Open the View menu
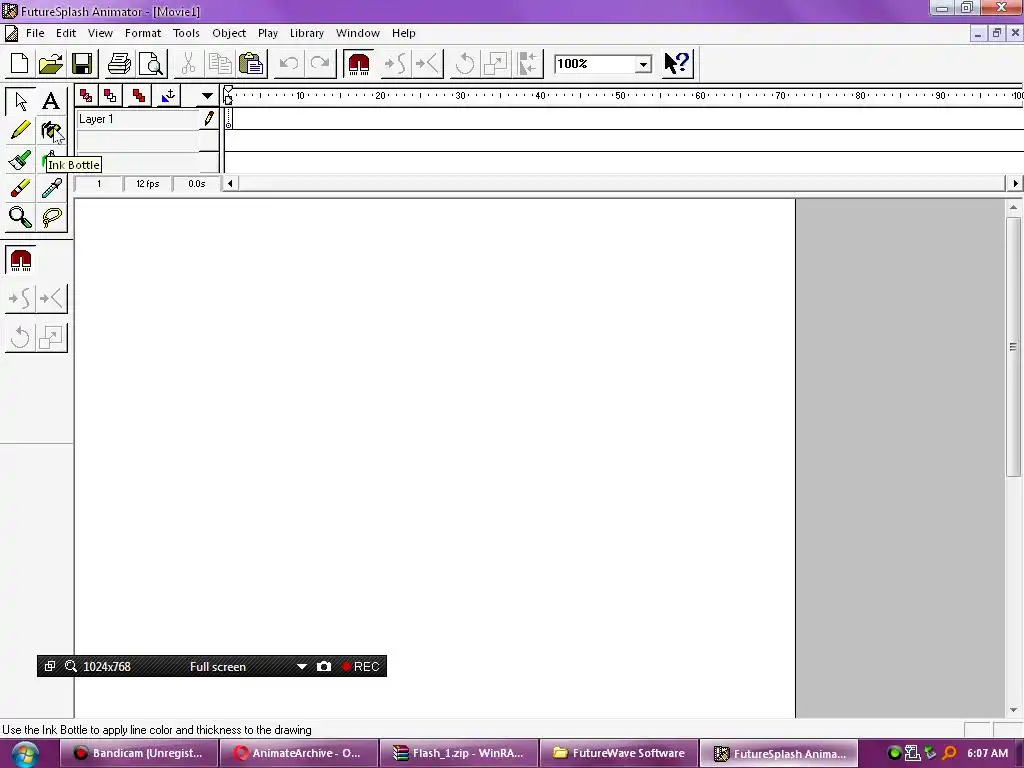Image resolution: width=1024 pixels, height=768 pixels. click(100, 33)
